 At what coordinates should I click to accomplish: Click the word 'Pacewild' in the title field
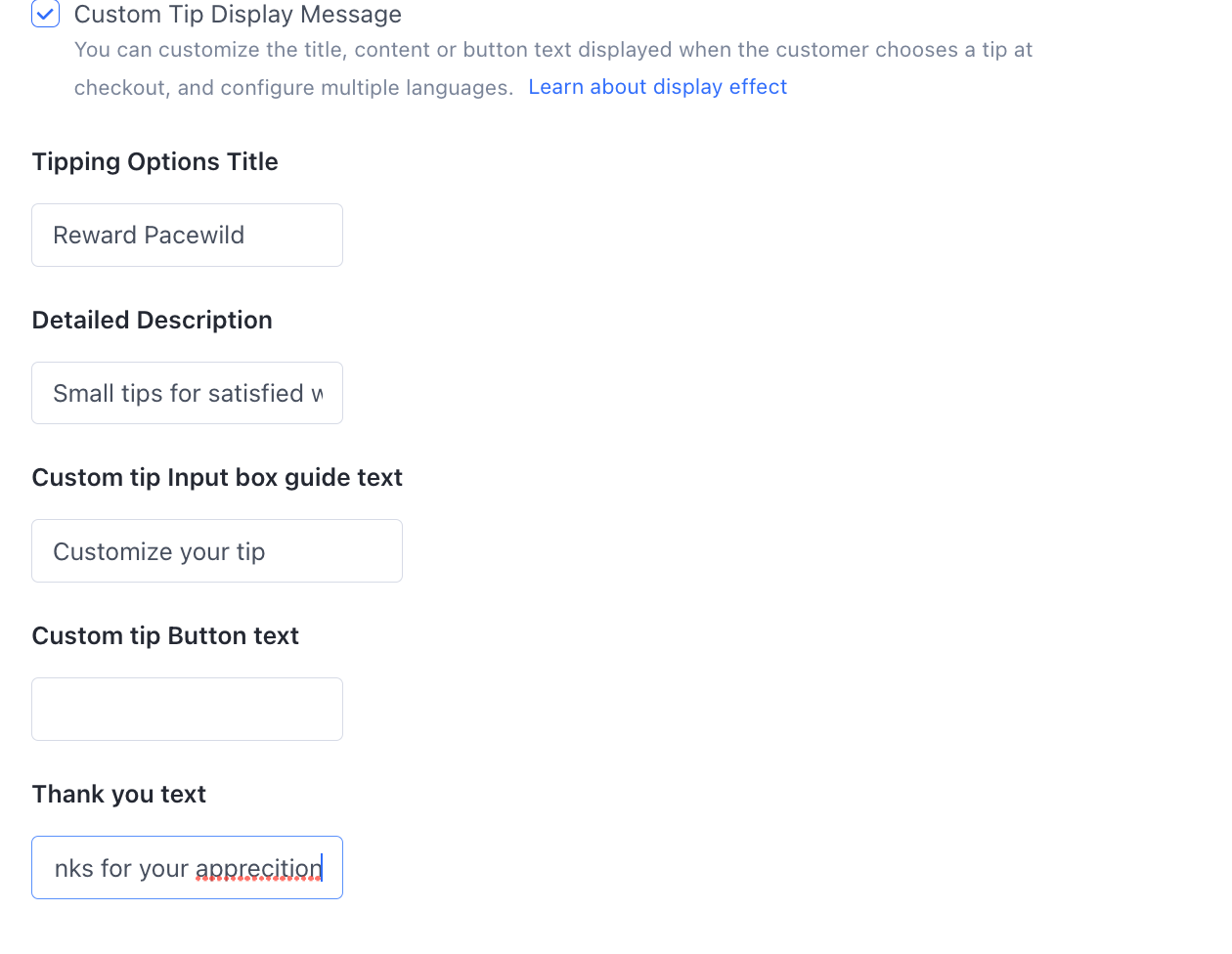(x=195, y=236)
